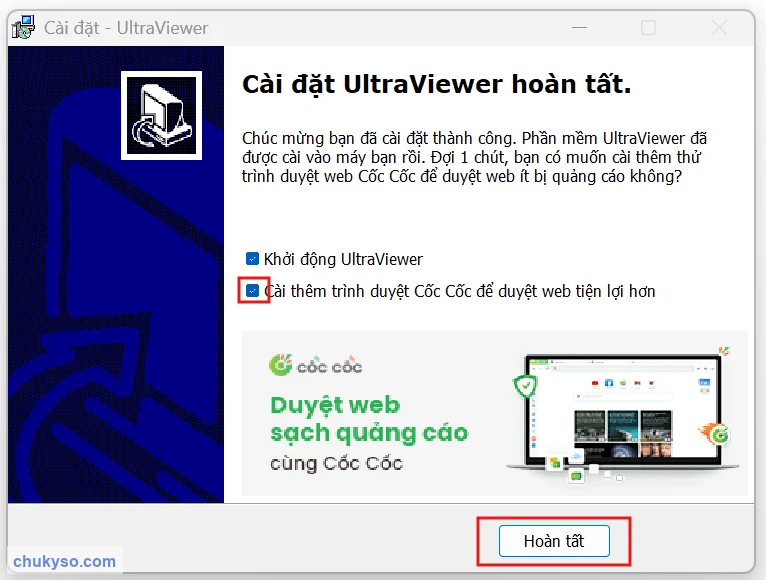Screen dimensions: 766x580
Task: Click the Cốc Cốc logo in banner
Action: (315, 365)
